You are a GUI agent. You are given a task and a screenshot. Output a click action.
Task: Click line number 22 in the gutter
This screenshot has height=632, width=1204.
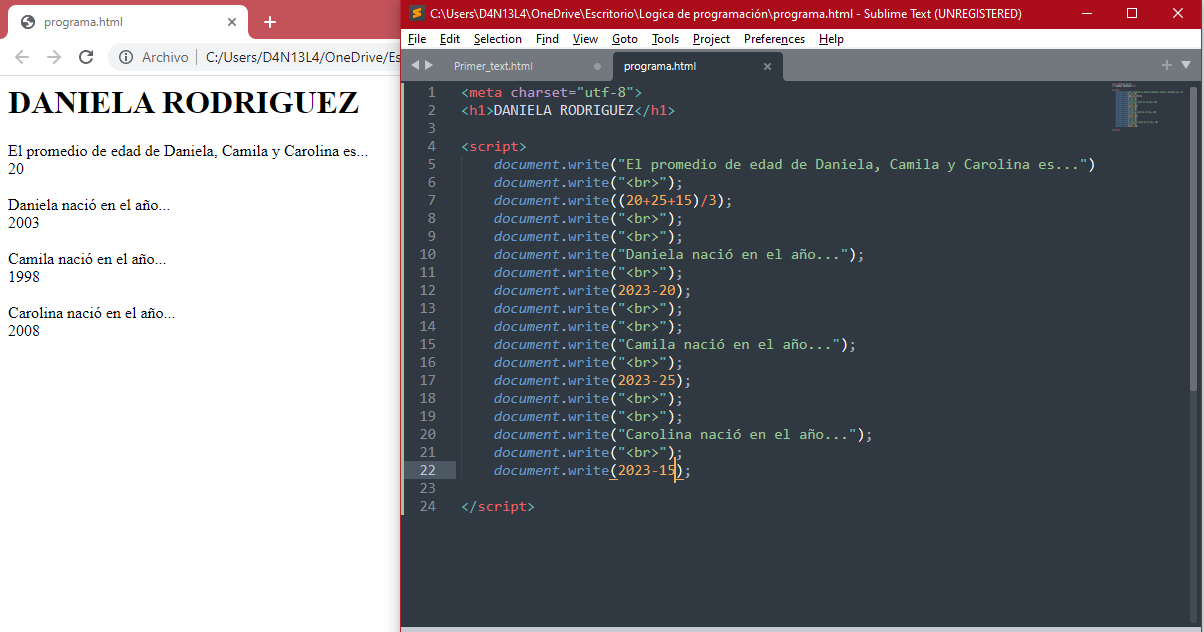point(427,470)
